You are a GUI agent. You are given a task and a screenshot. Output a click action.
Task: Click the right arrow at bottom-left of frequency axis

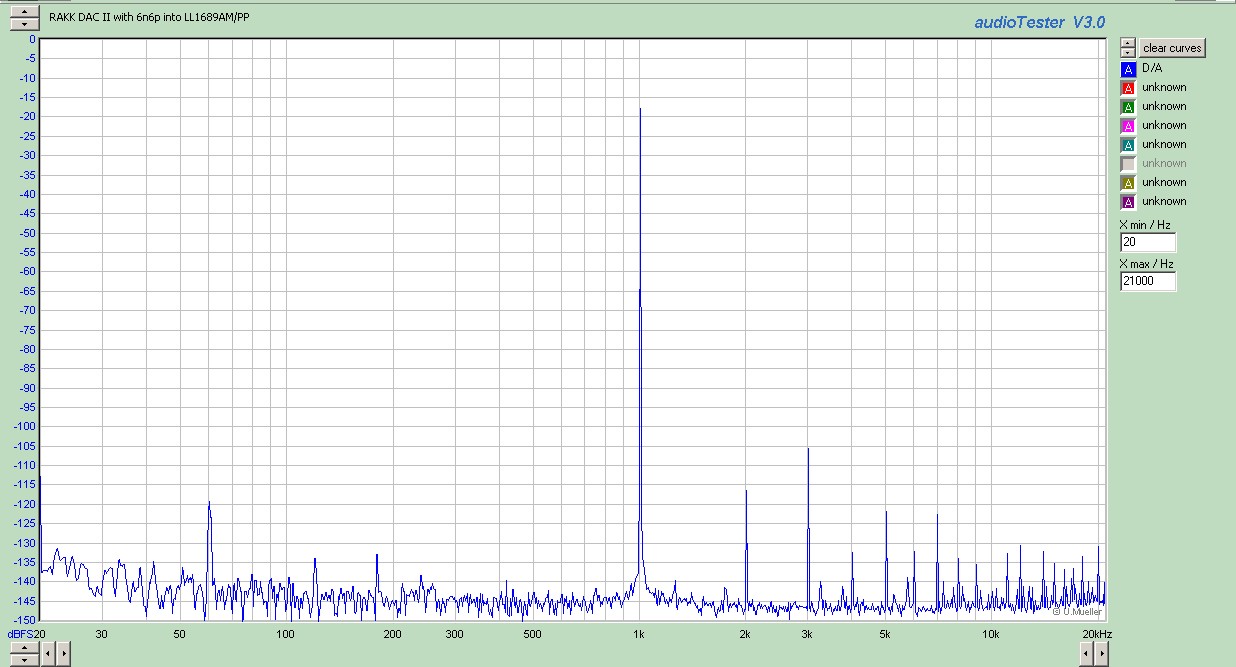click(63, 653)
